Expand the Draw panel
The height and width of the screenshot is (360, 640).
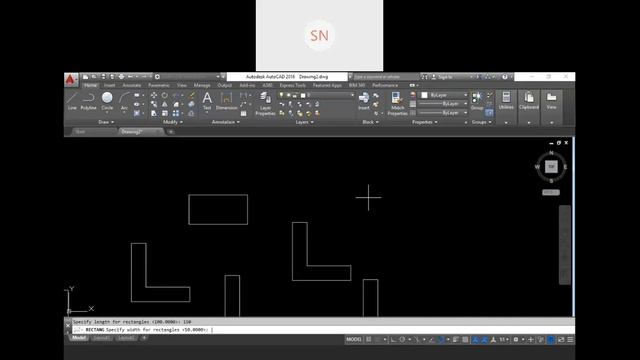[106, 122]
